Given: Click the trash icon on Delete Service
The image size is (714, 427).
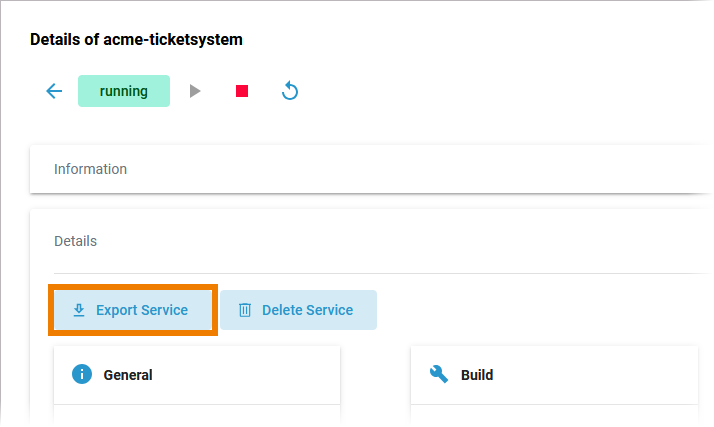Looking at the screenshot, I should pyautogui.click(x=245, y=310).
